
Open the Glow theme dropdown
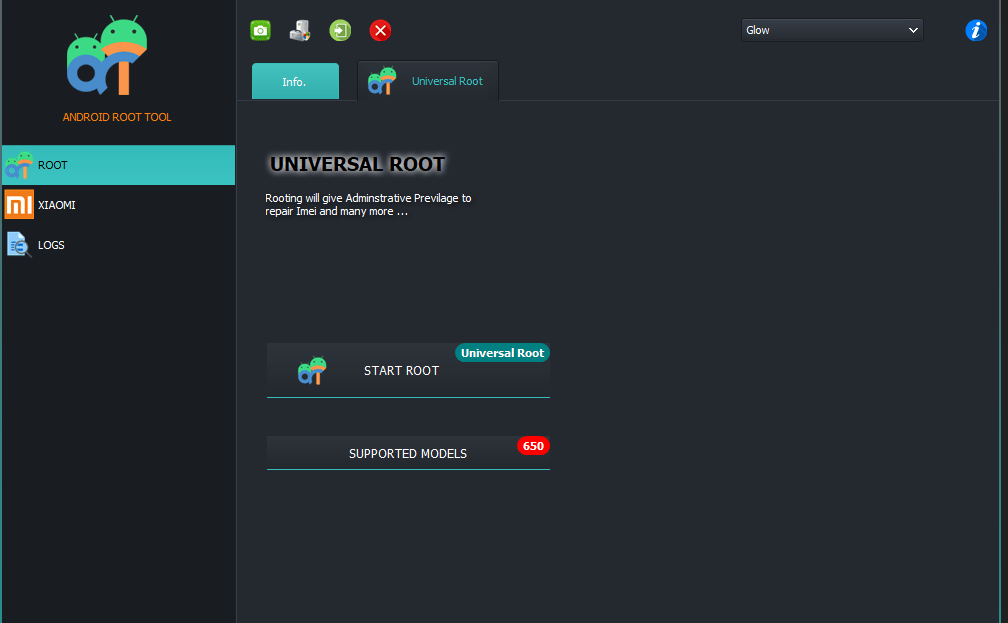tap(830, 30)
